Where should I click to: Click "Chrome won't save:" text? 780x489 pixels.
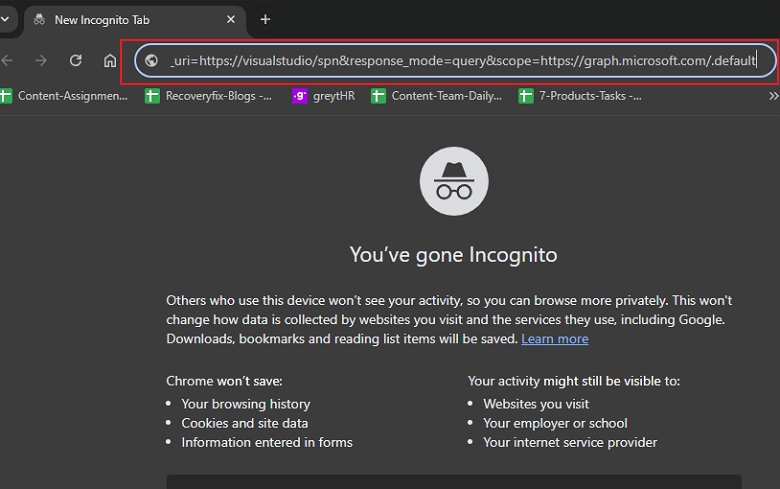coord(224,381)
